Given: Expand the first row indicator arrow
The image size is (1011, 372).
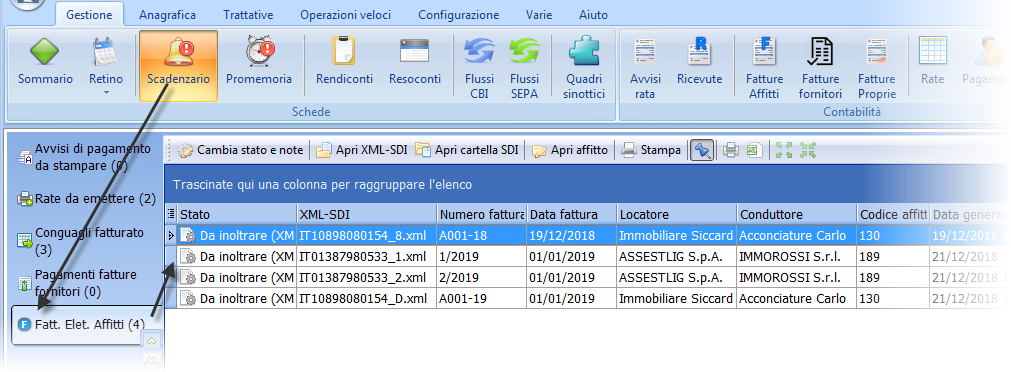Looking at the screenshot, I should [x=171, y=236].
